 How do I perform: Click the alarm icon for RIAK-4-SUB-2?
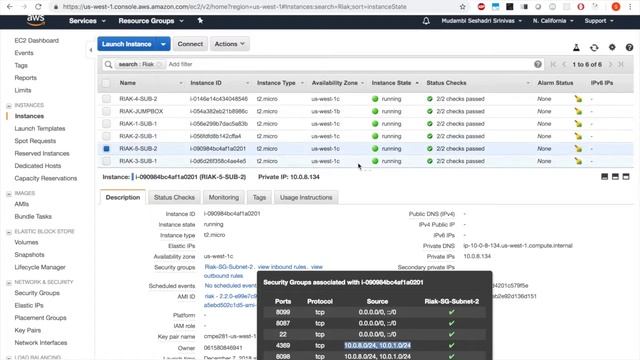click(578, 99)
